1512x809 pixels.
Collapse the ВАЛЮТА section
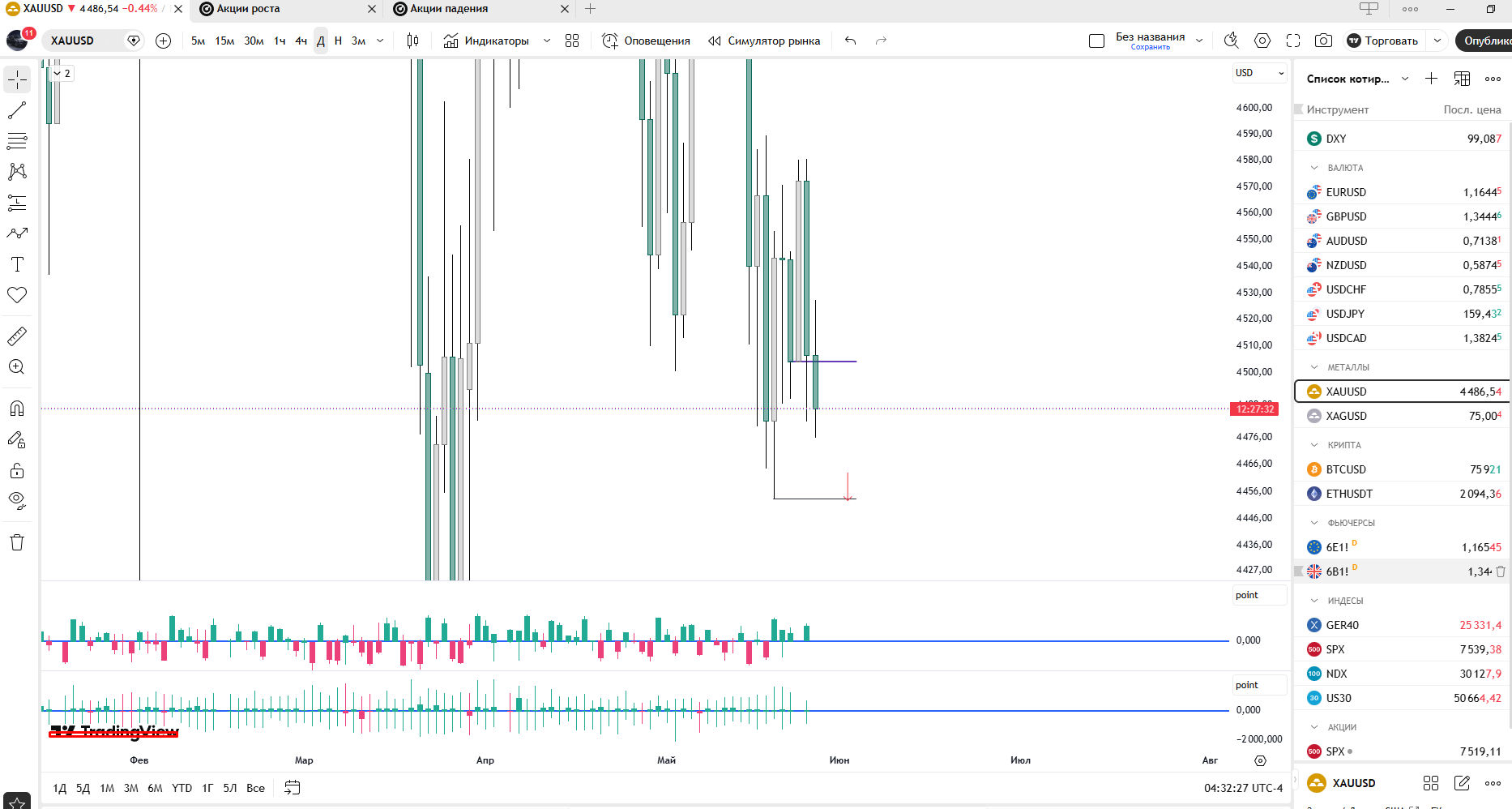[1314, 168]
